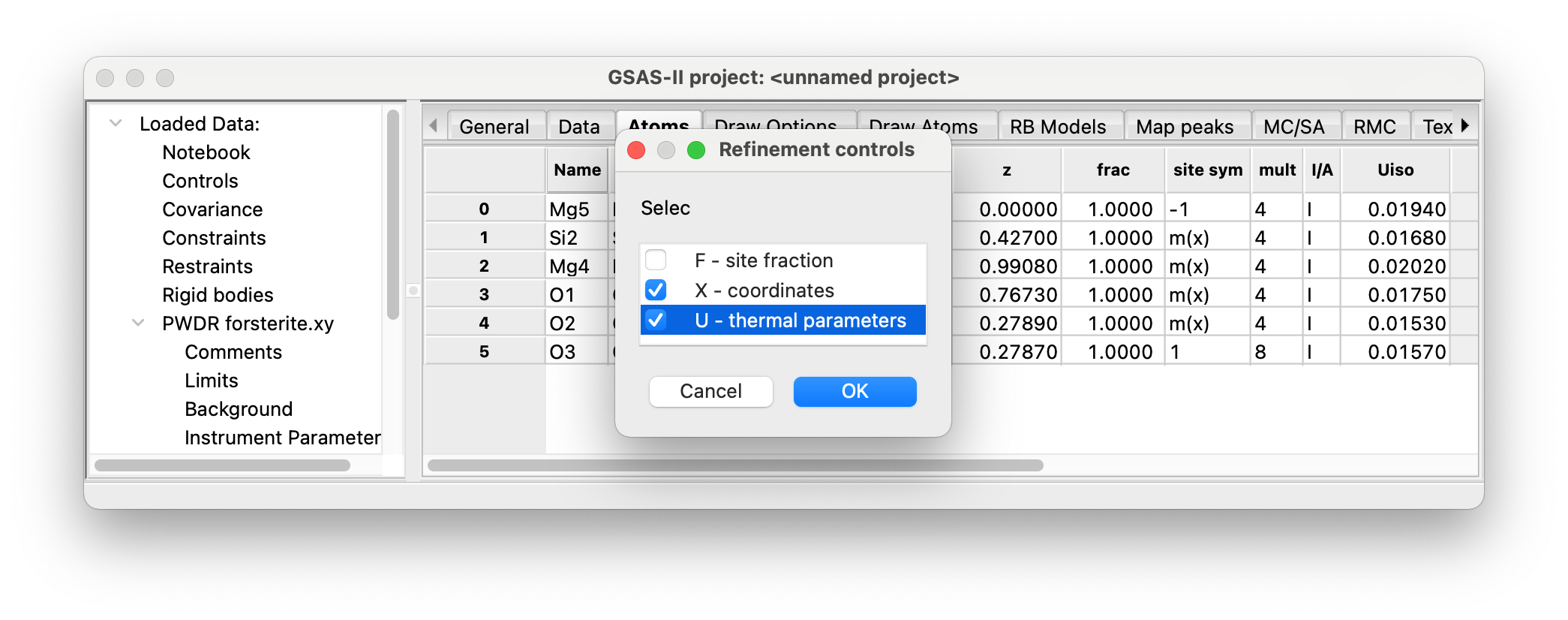
Task: Cancel the Refinement controls dialog
Action: pyautogui.click(x=710, y=392)
